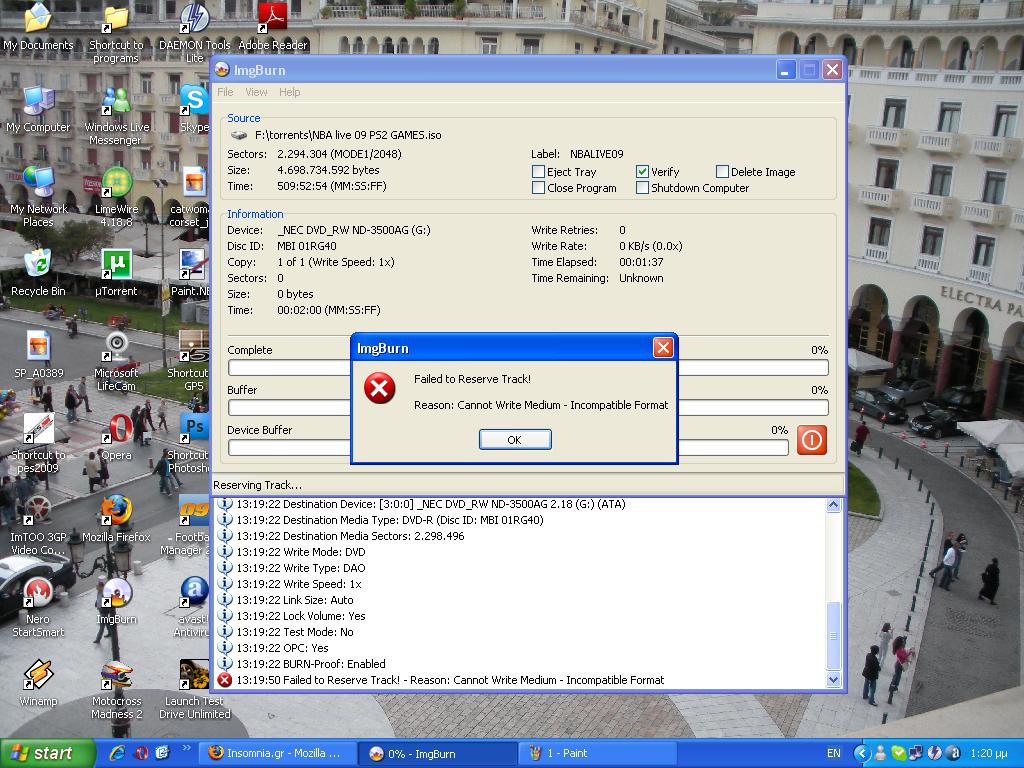Click the log scrollbar down arrow
Screen dimensions: 1024x768
[x=833, y=680]
